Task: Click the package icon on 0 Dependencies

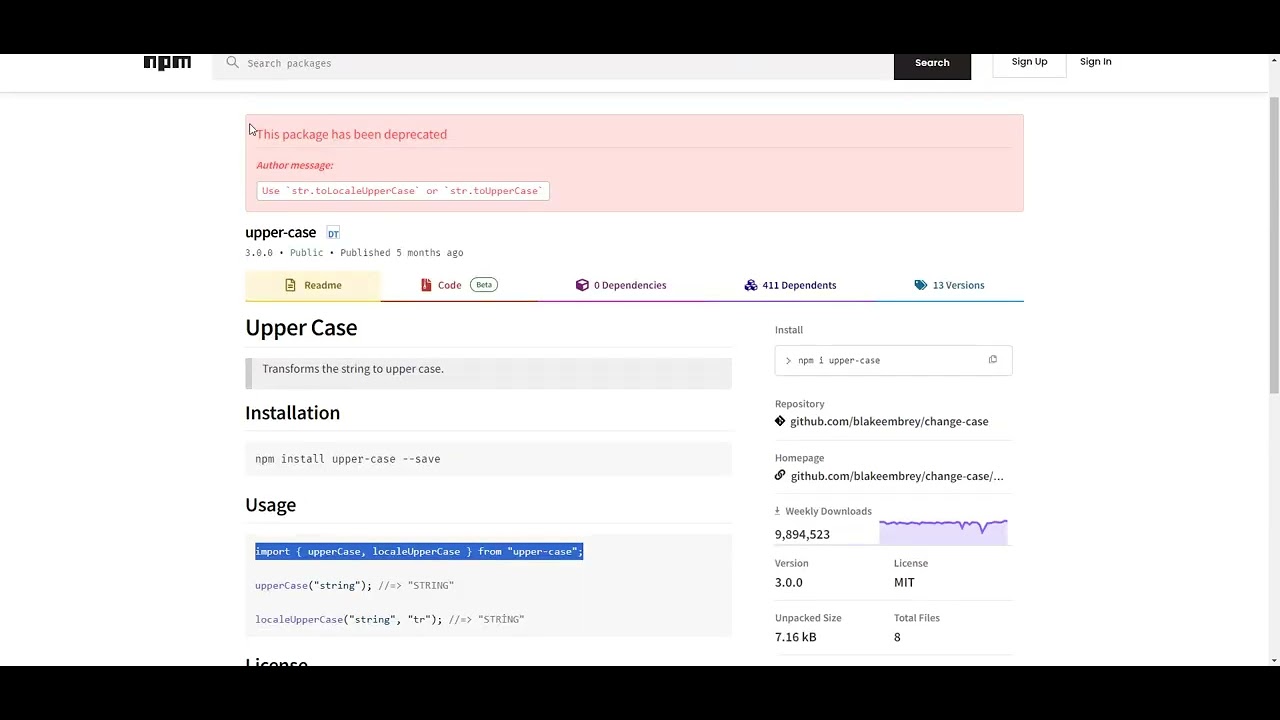Action: [x=582, y=284]
